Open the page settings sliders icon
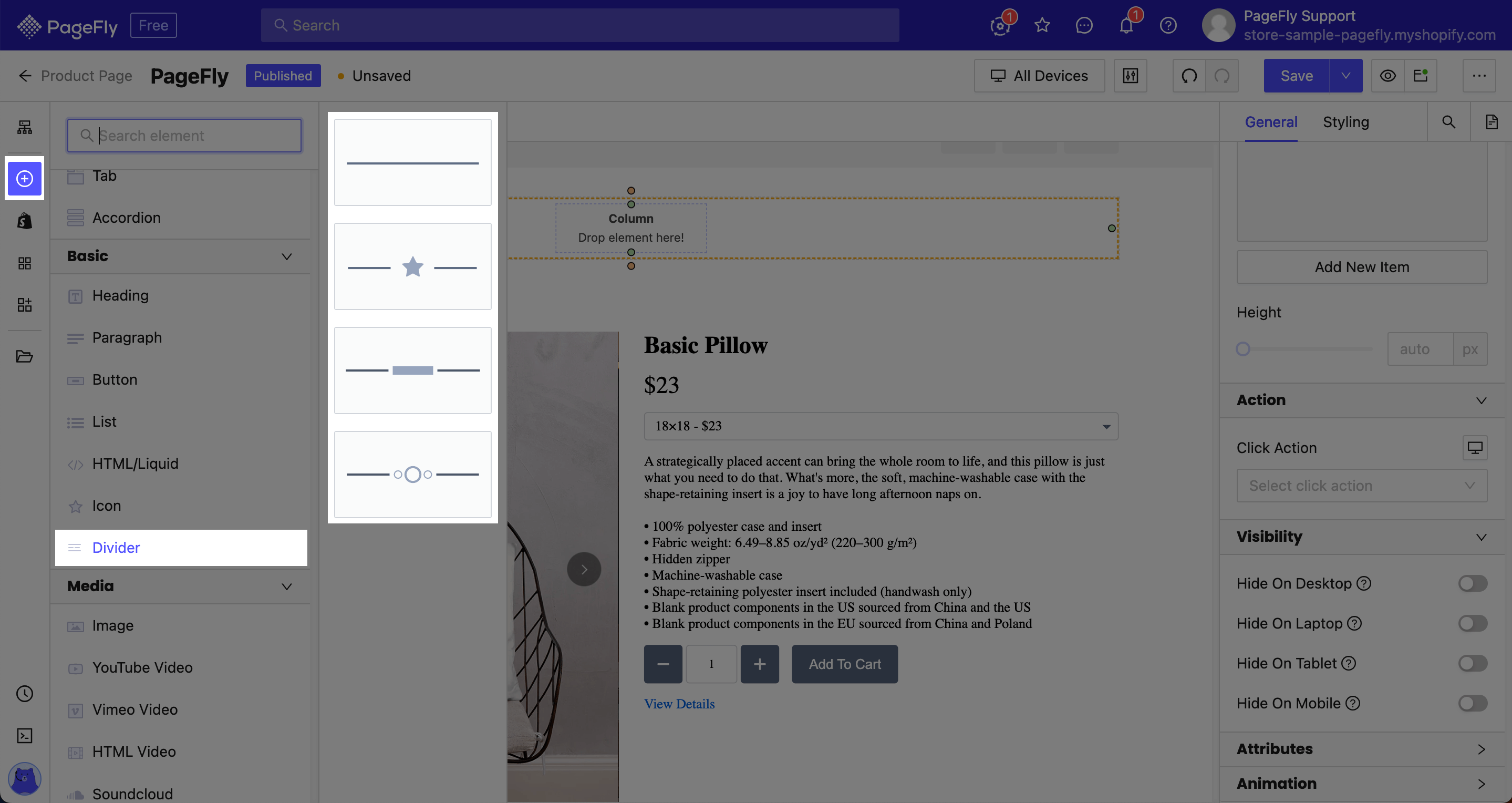The height and width of the screenshot is (803, 1512). pos(1131,76)
